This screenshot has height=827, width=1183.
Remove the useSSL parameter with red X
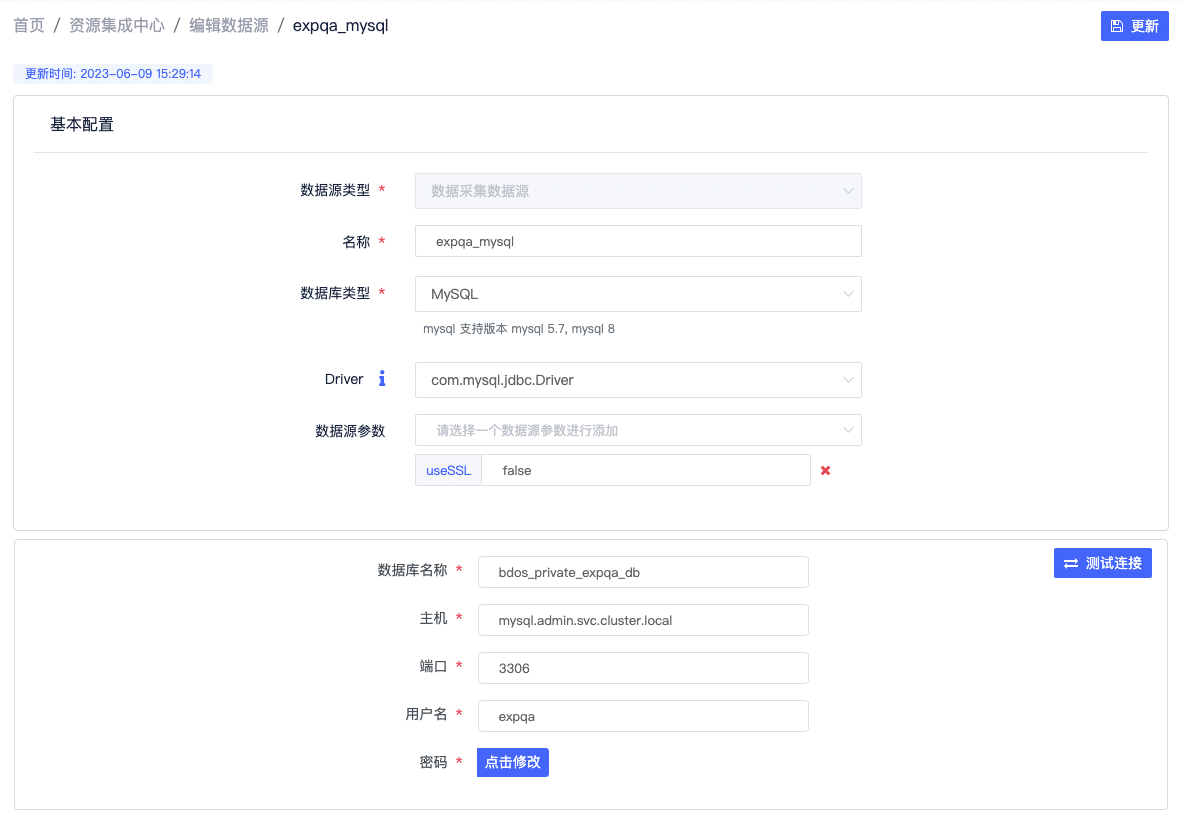click(x=825, y=470)
